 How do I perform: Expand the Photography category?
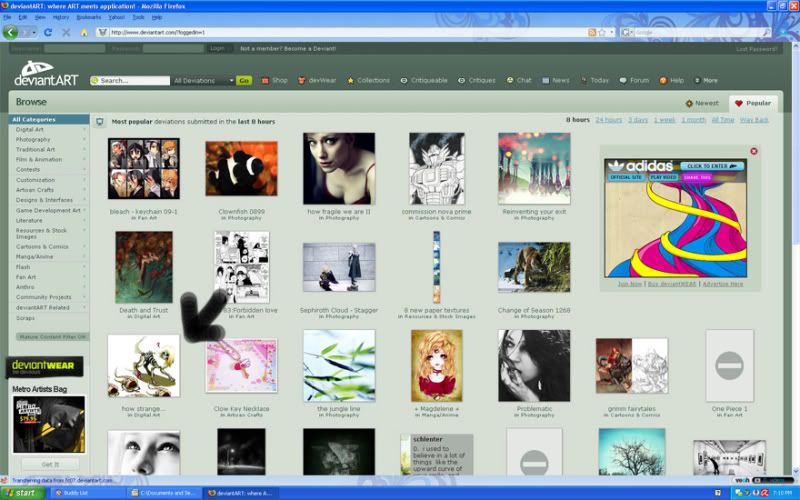84,139
